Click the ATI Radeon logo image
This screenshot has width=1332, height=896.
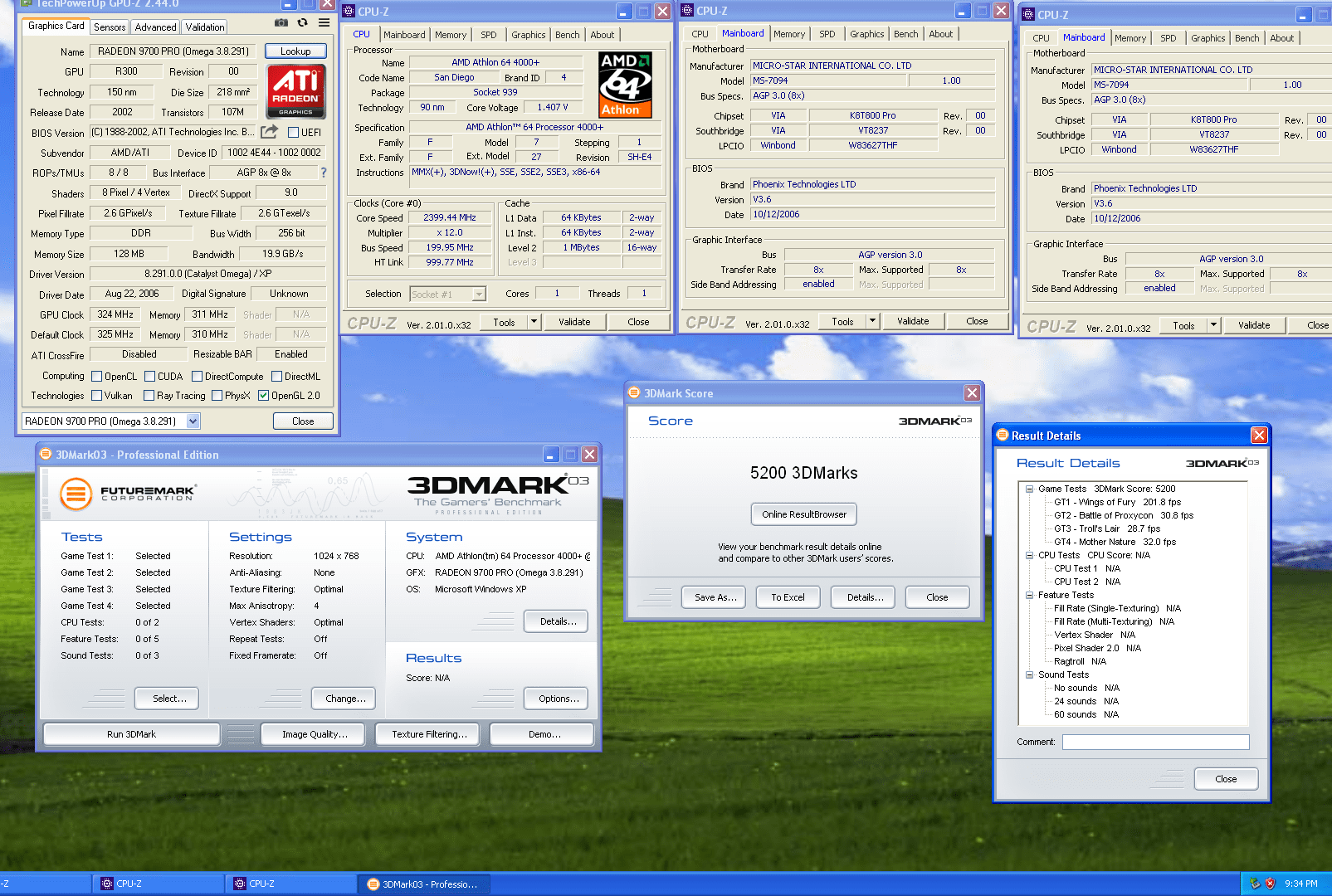295,91
